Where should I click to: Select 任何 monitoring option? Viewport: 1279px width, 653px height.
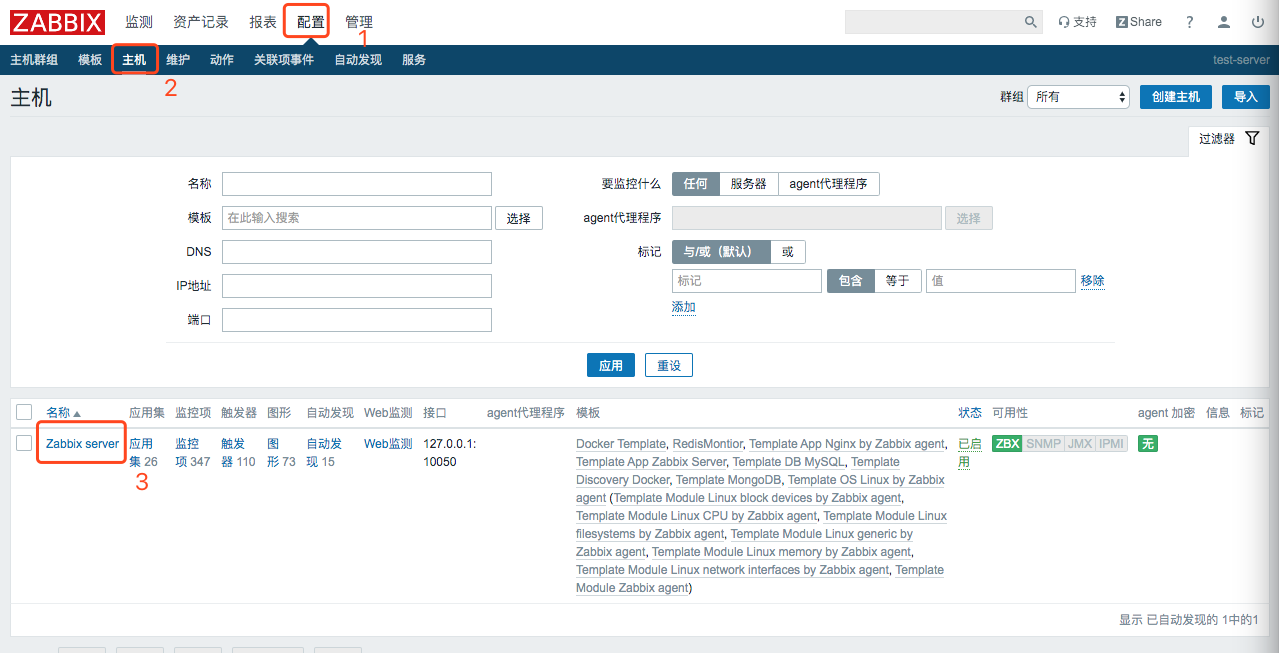(x=695, y=184)
